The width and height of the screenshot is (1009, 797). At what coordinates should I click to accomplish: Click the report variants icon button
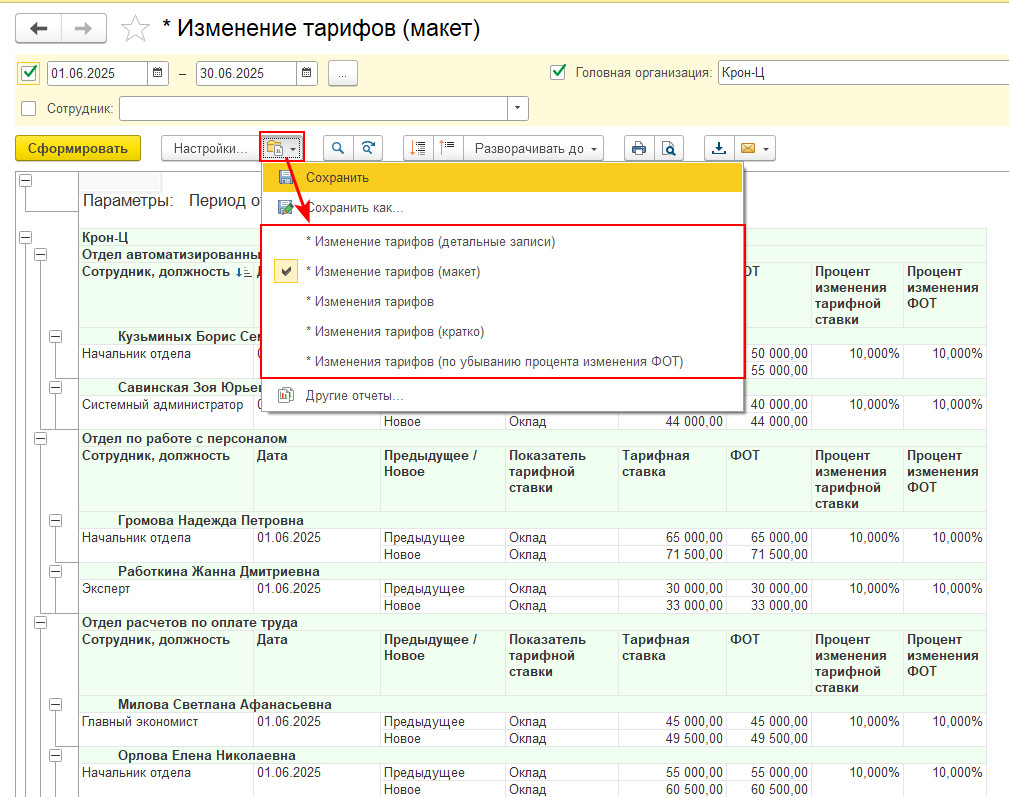coord(281,149)
